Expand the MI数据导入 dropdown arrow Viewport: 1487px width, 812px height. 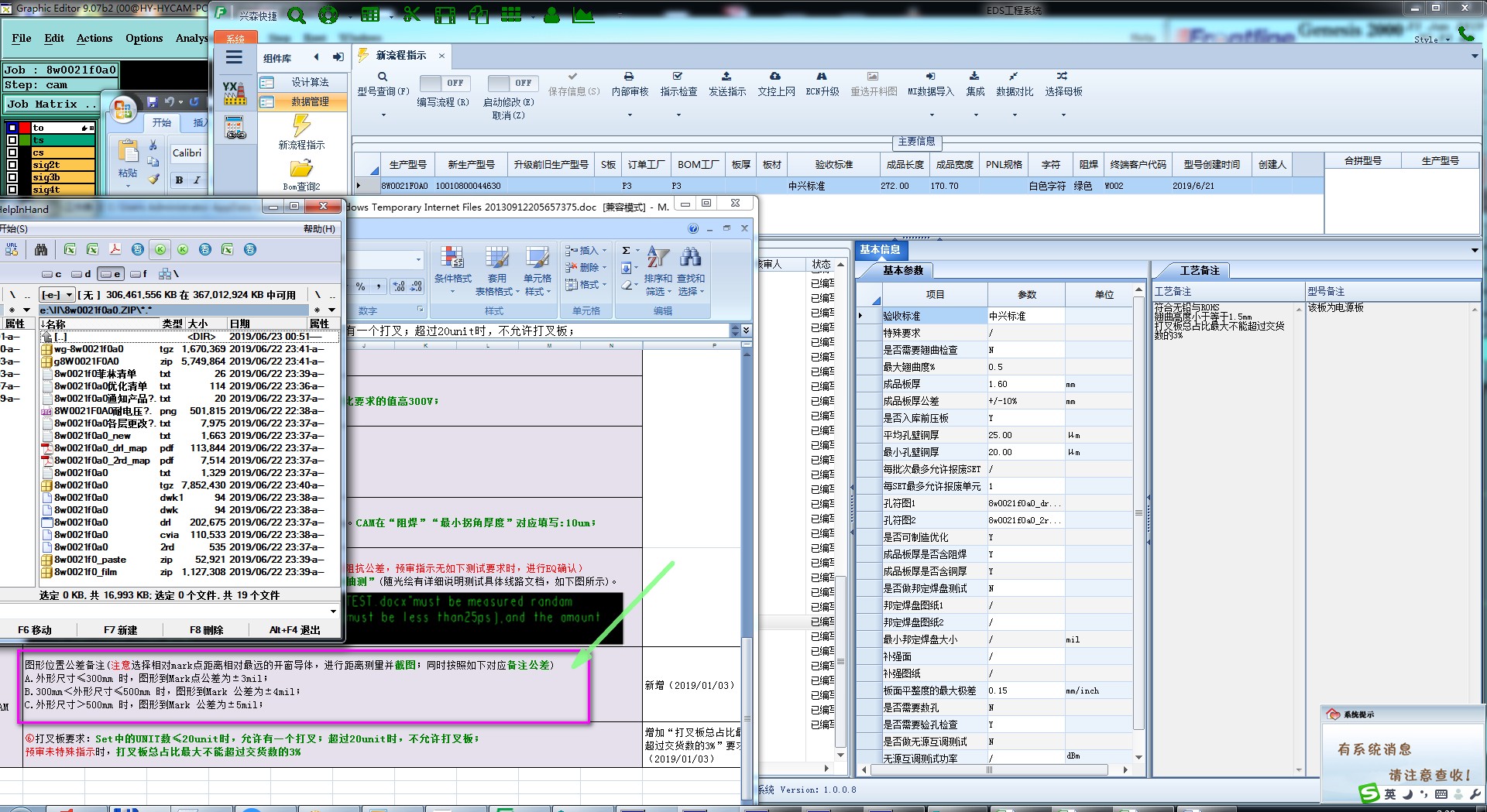click(931, 115)
